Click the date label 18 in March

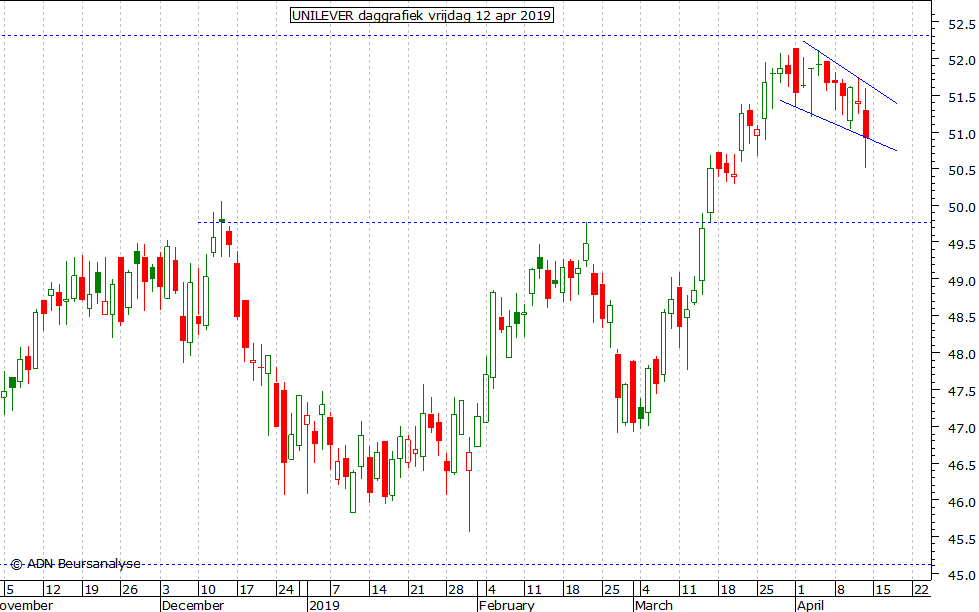727,590
